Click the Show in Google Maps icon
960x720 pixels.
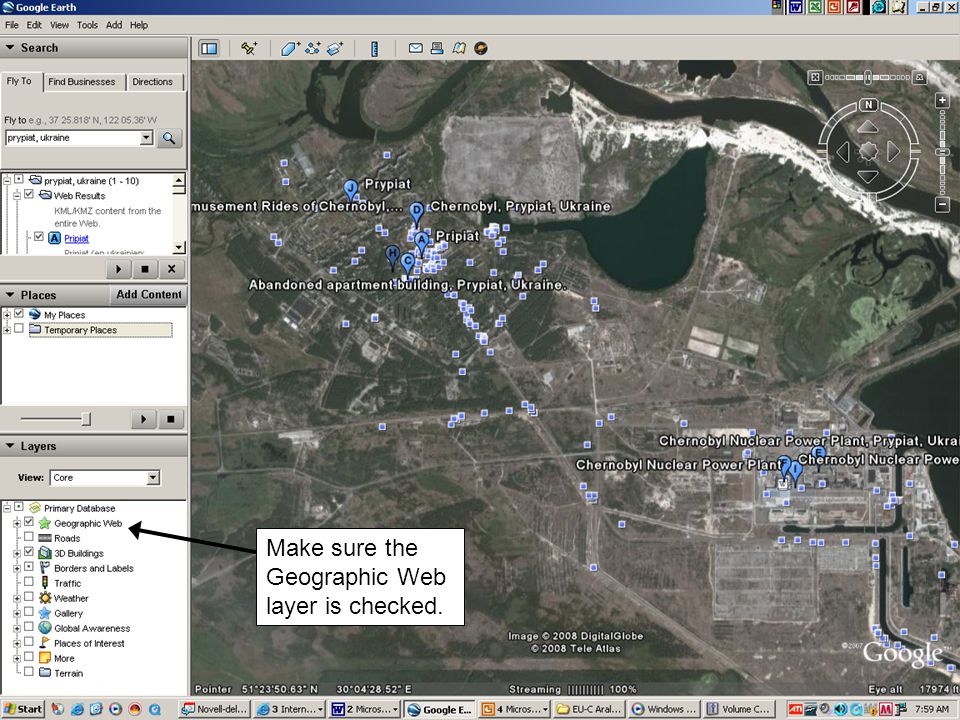[x=459, y=48]
